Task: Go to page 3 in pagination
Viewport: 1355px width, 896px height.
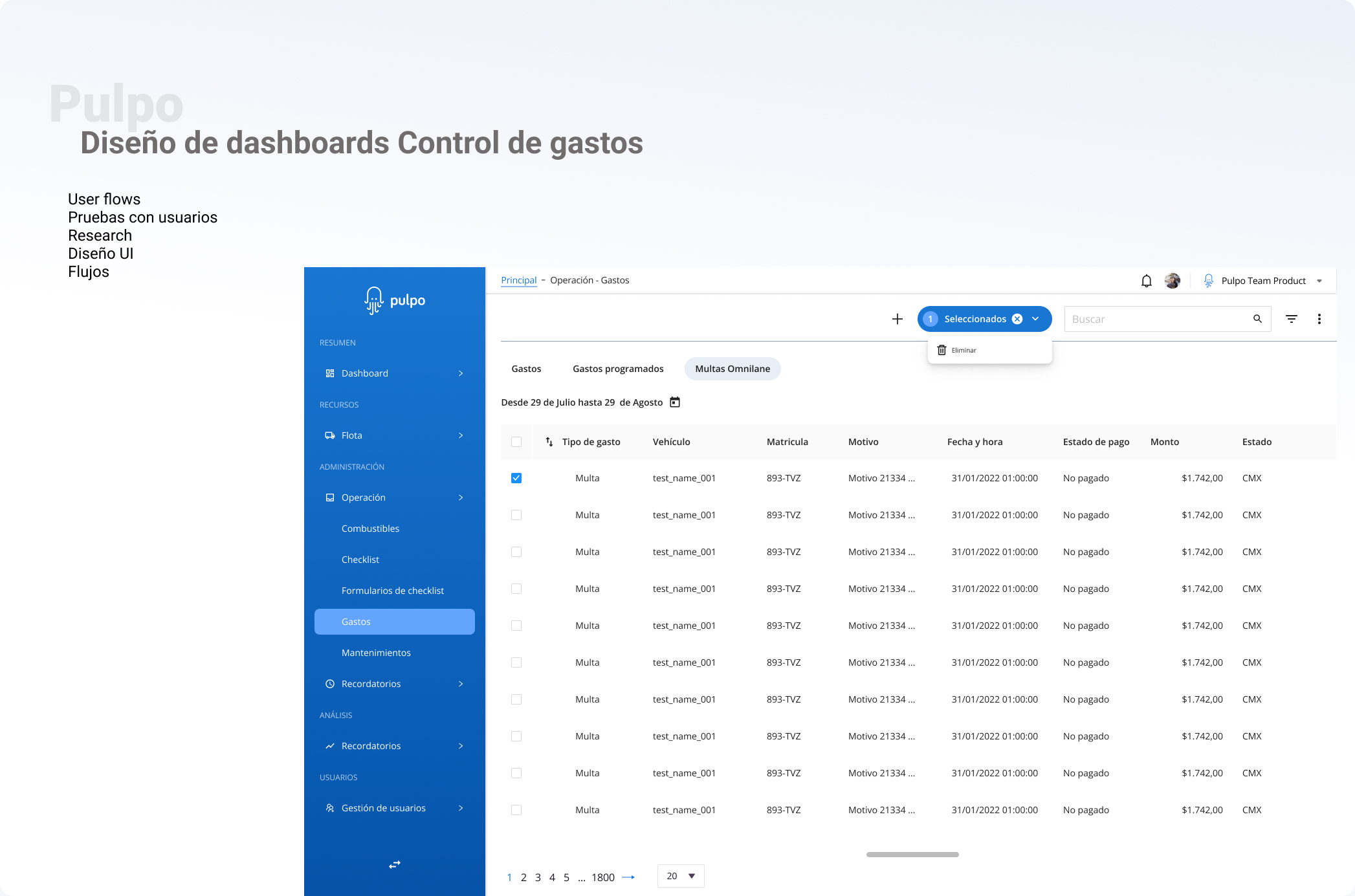Action: click(x=538, y=877)
